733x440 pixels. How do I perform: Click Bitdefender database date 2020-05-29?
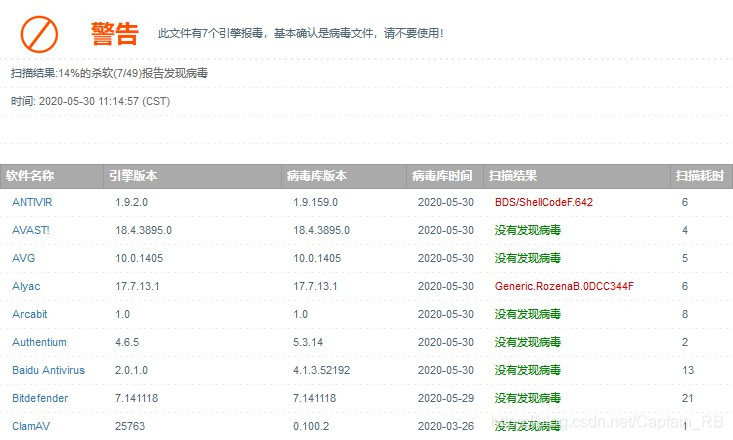pos(446,398)
